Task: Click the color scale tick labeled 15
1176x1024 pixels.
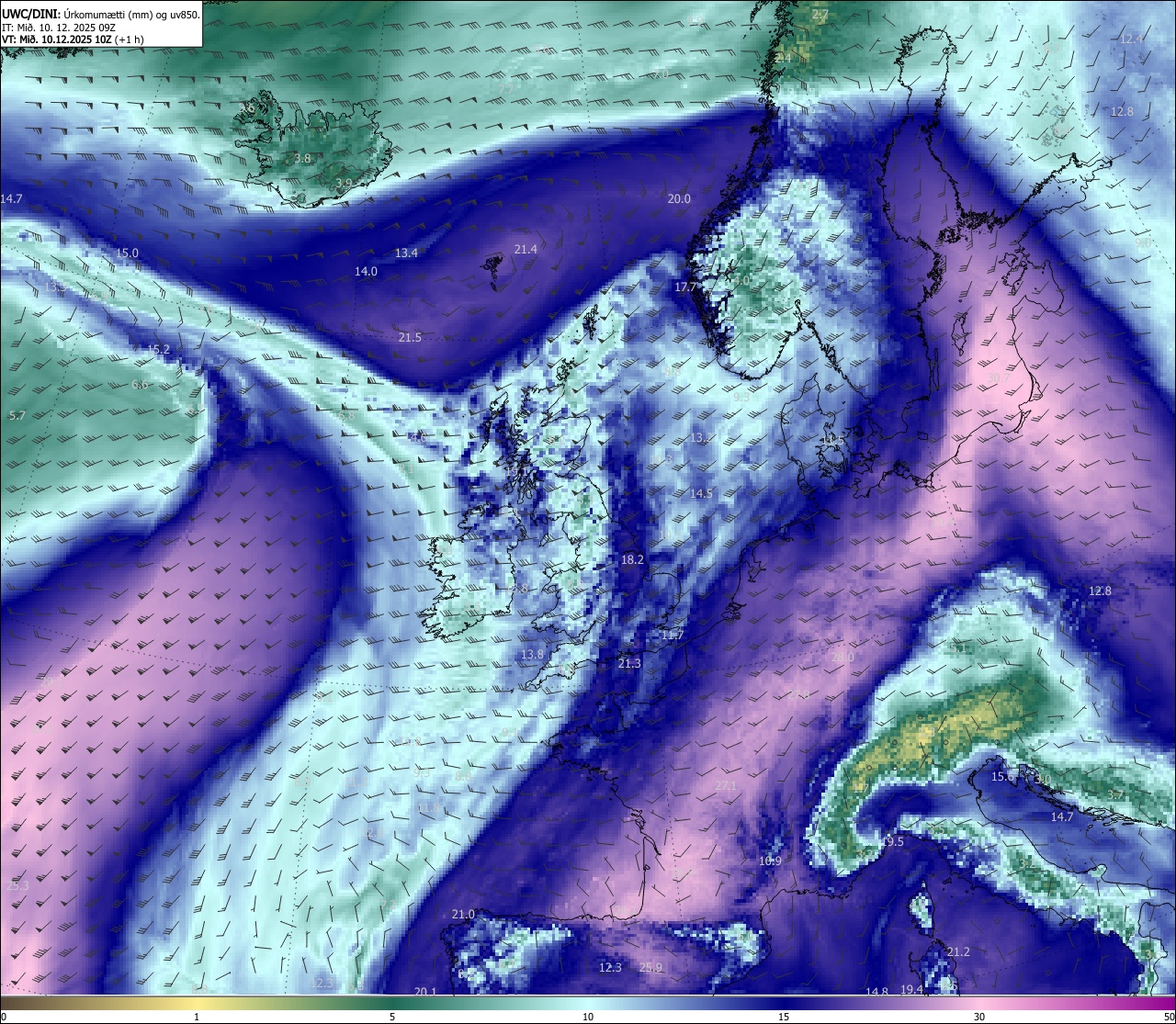Action: [784, 1017]
